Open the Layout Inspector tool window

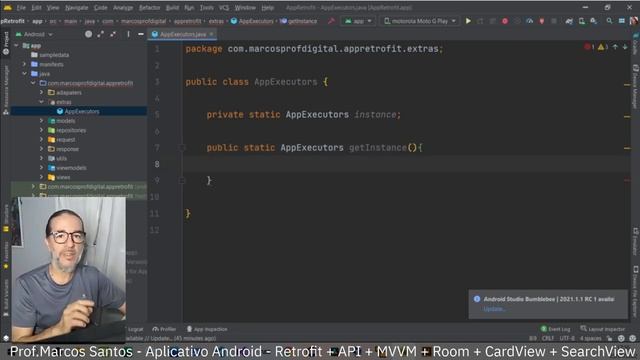(x=602, y=329)
